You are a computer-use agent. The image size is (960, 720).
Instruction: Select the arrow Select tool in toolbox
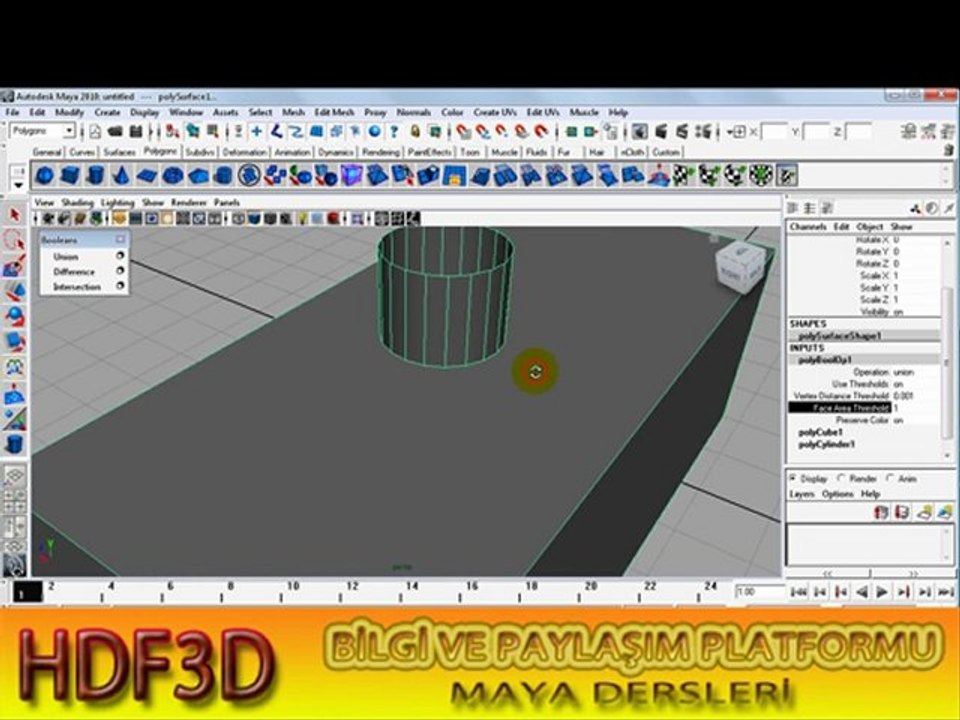pyautogui.click(x=15, y=216)
